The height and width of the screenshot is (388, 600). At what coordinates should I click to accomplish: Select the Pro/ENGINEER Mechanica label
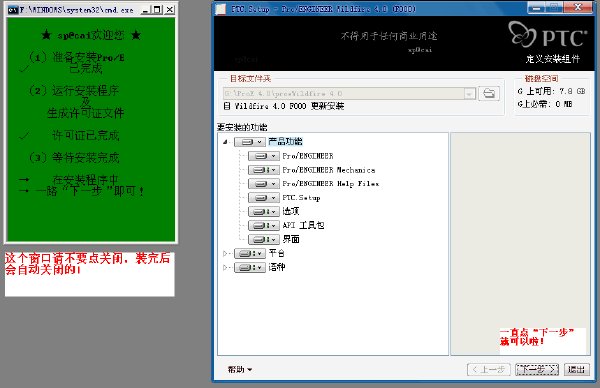[x=329, y=170]
